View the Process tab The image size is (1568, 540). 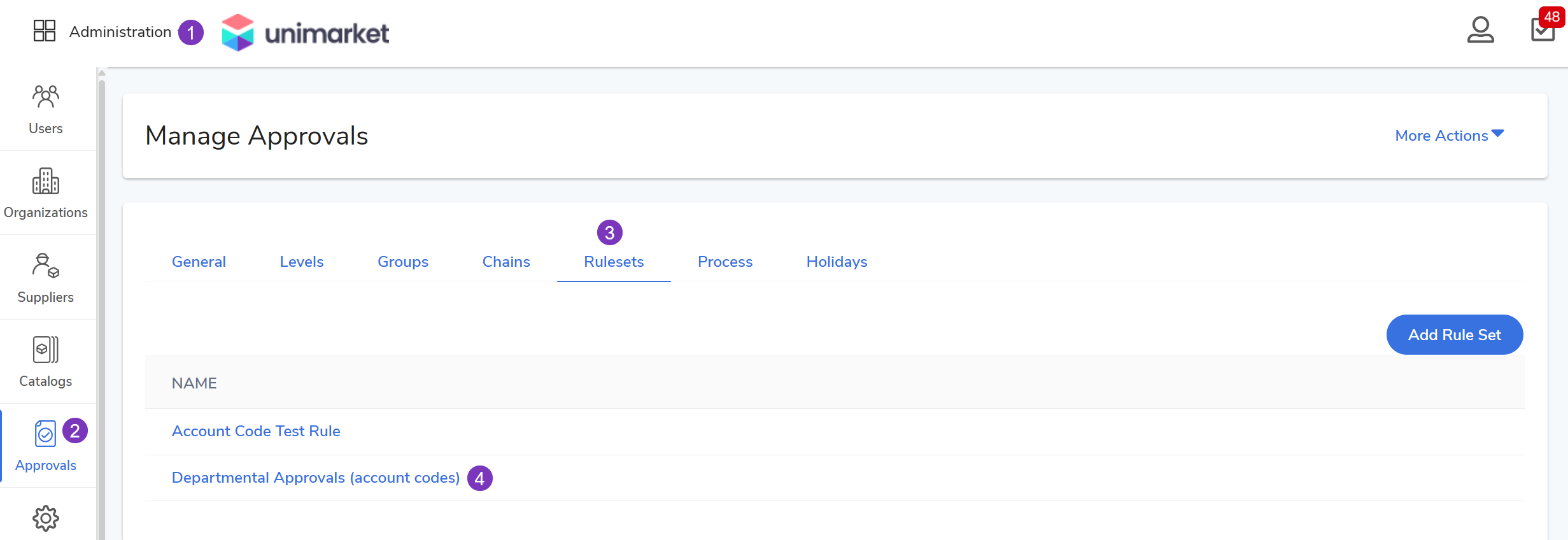725,262
